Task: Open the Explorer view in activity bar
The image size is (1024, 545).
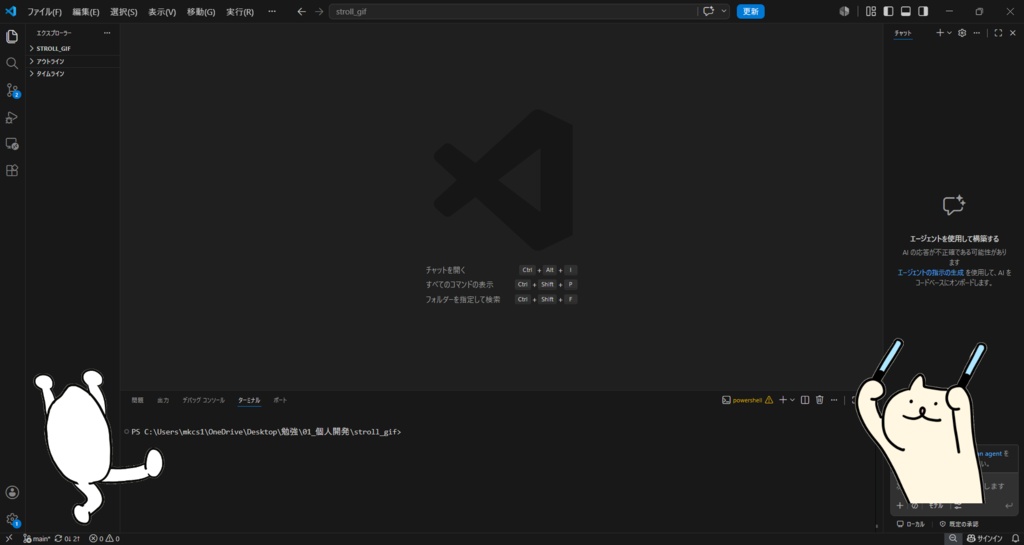Action: tap(12, 37)
